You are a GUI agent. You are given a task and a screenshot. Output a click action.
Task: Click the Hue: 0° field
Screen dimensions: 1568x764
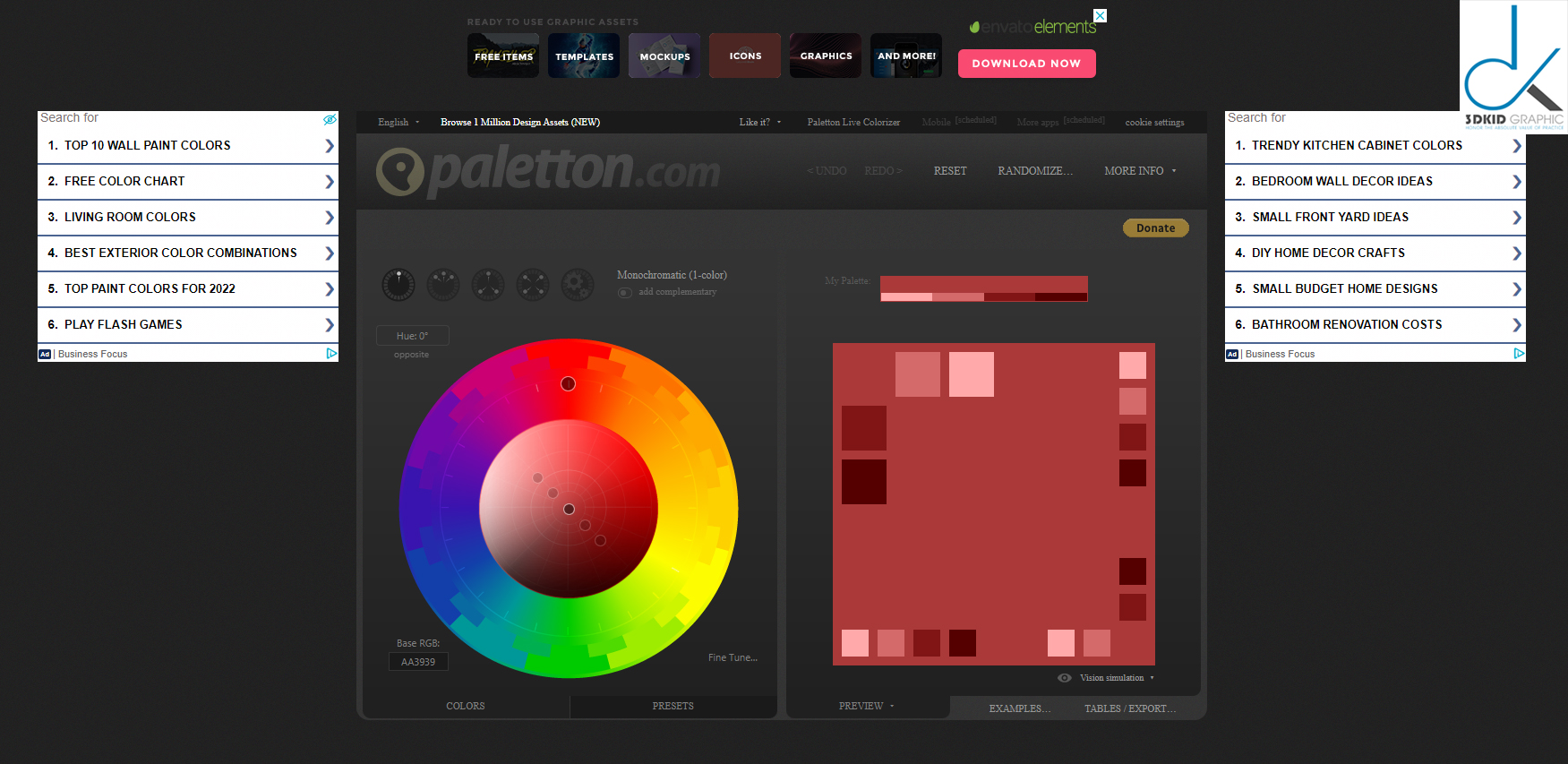pos(413,336)
